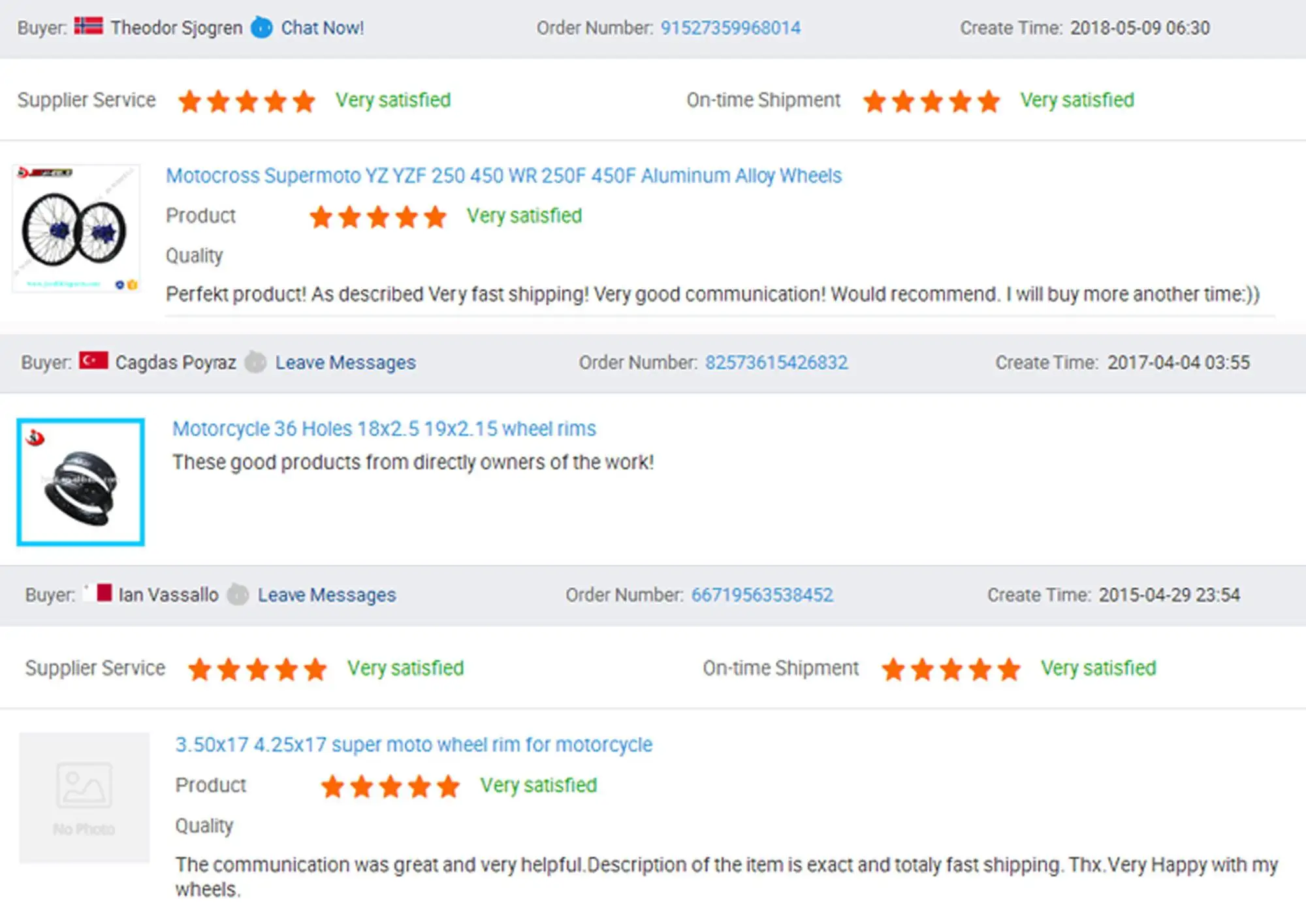Open order number 66719563538452
This screenshot has height=924, width=1306.
point(762,595)
